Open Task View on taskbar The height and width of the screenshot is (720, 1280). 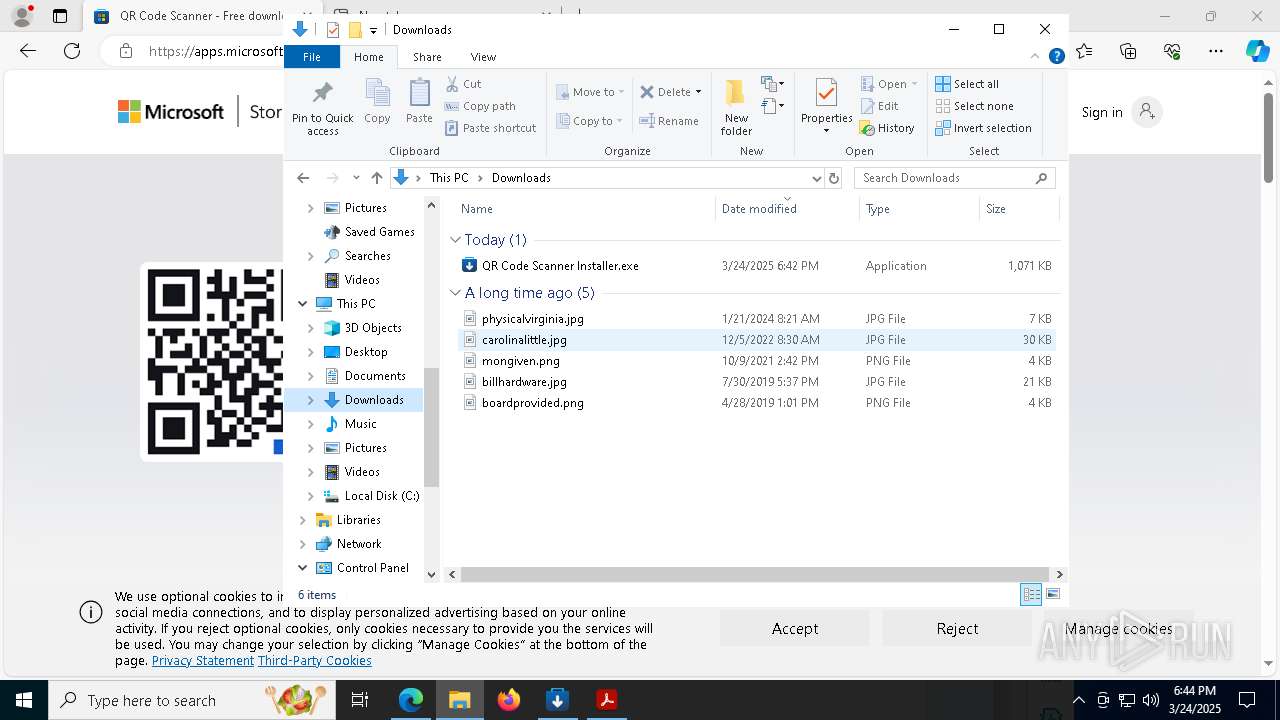click(x=360, y=700)
